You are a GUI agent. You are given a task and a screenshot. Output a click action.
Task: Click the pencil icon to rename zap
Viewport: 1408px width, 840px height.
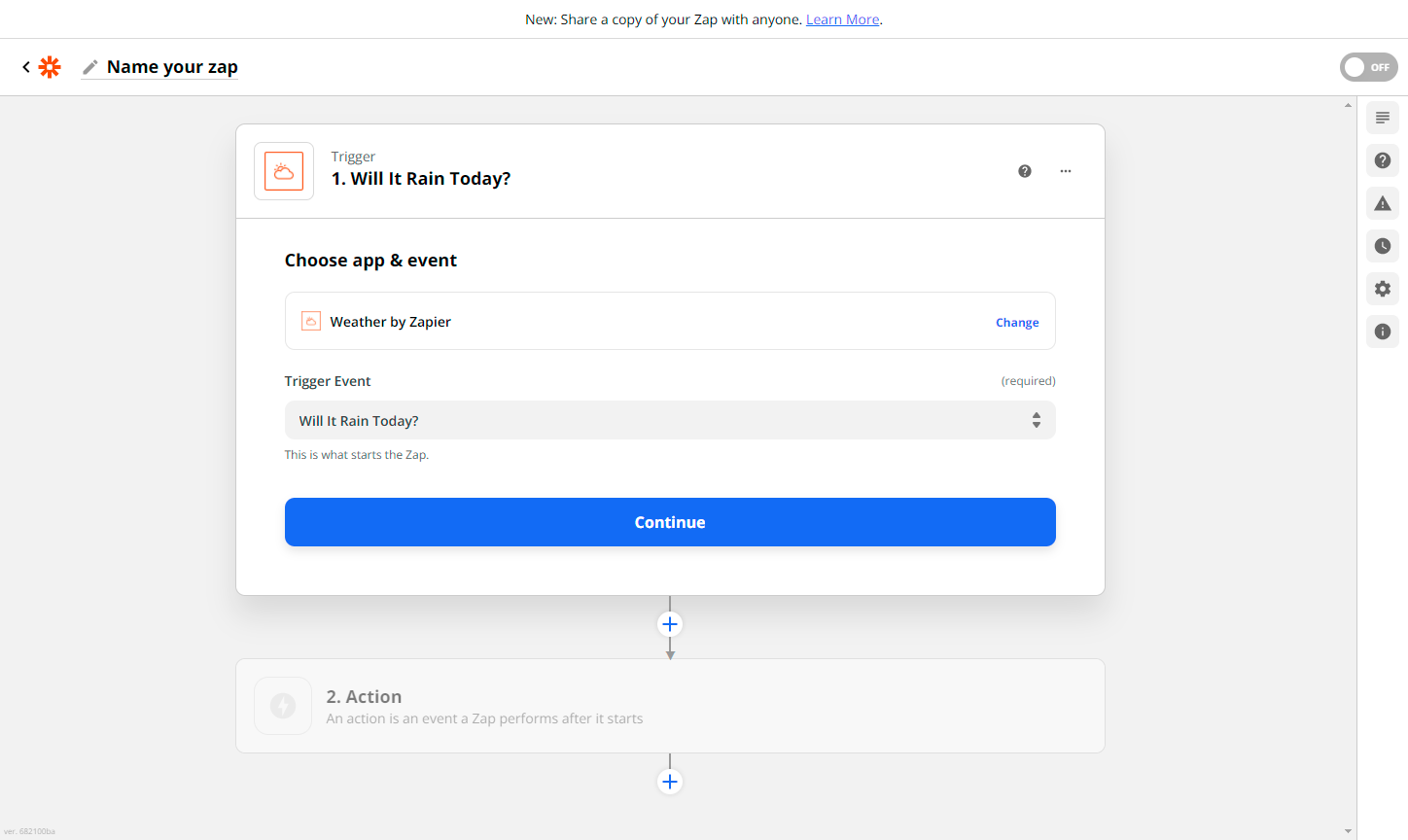click(90, 67)
